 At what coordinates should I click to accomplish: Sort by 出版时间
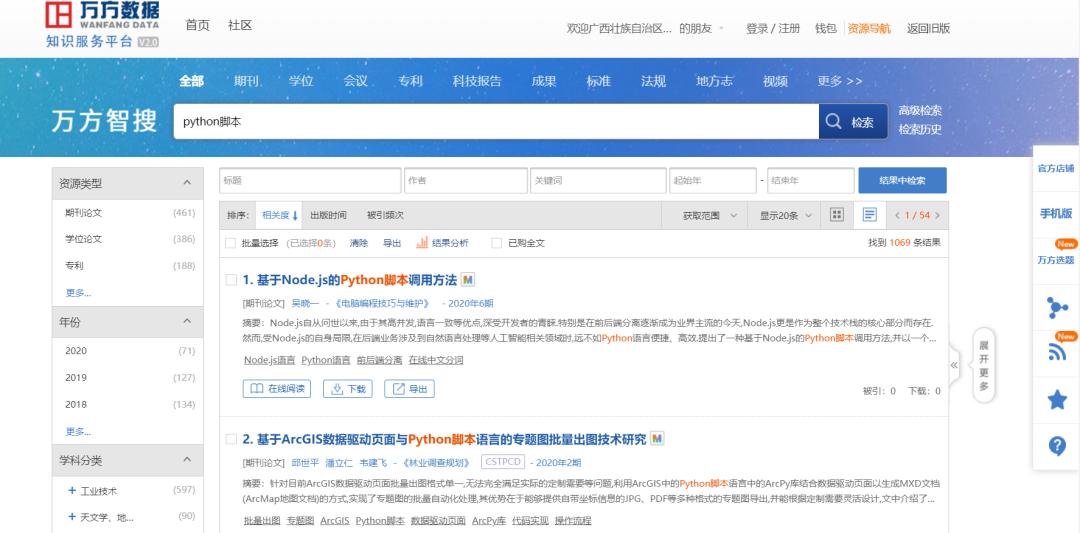coord(329,216)
